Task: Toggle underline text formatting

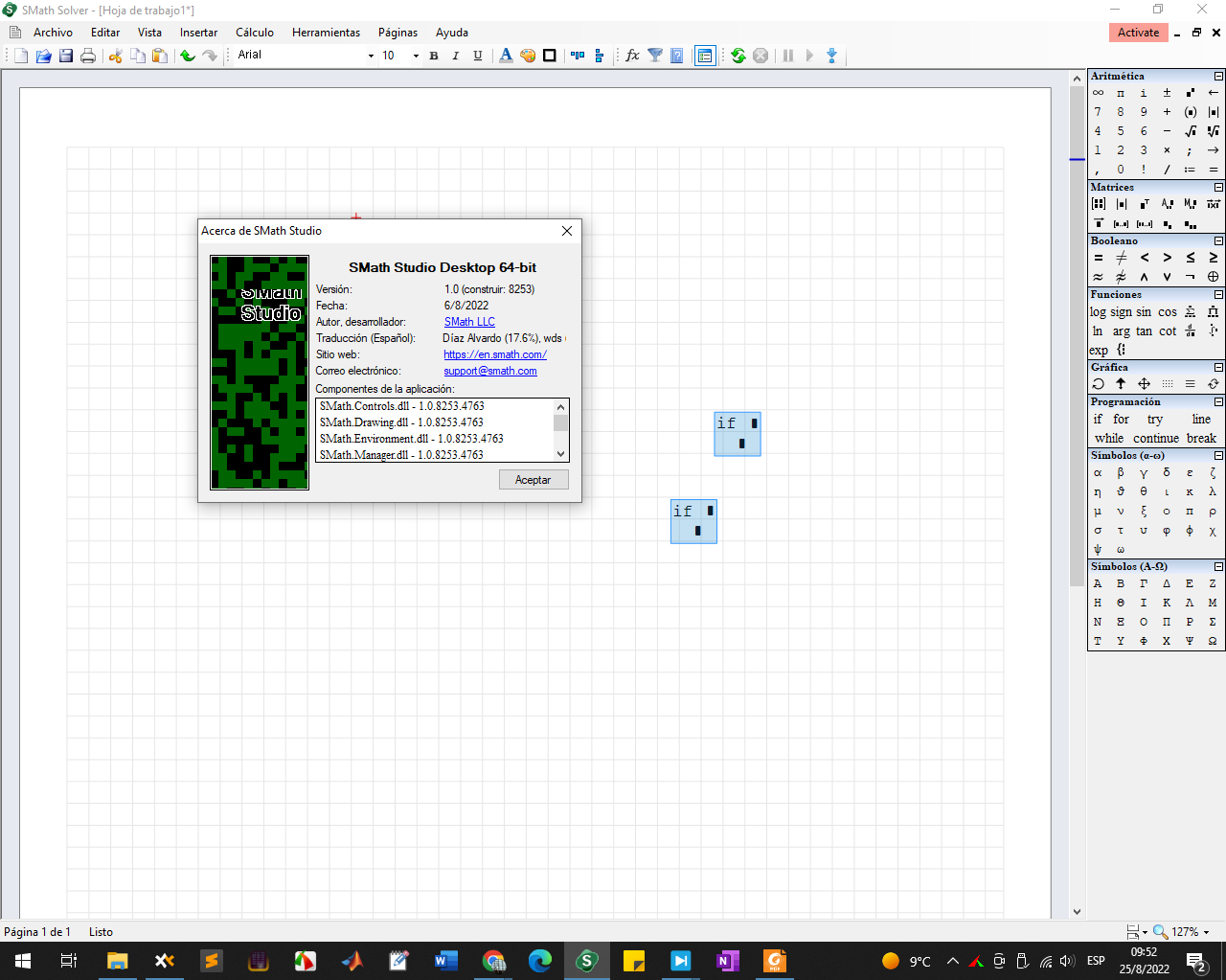Action: click(x=478, y=56)
